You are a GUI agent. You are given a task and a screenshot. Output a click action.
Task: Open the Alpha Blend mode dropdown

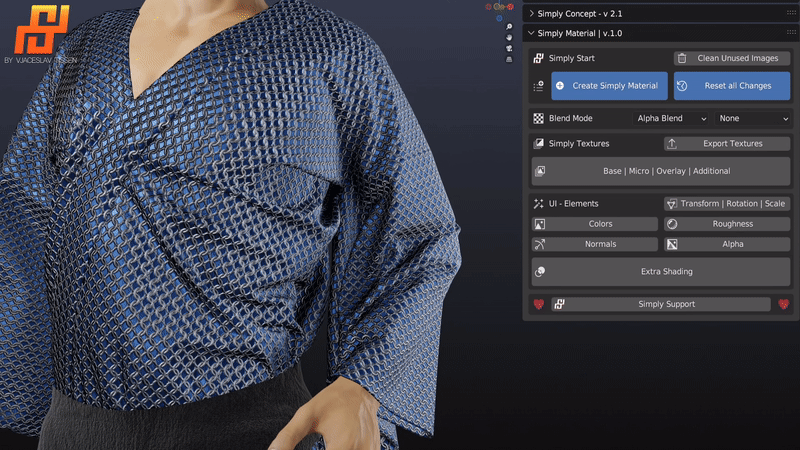pyautogui.click(x=669, y=118)
